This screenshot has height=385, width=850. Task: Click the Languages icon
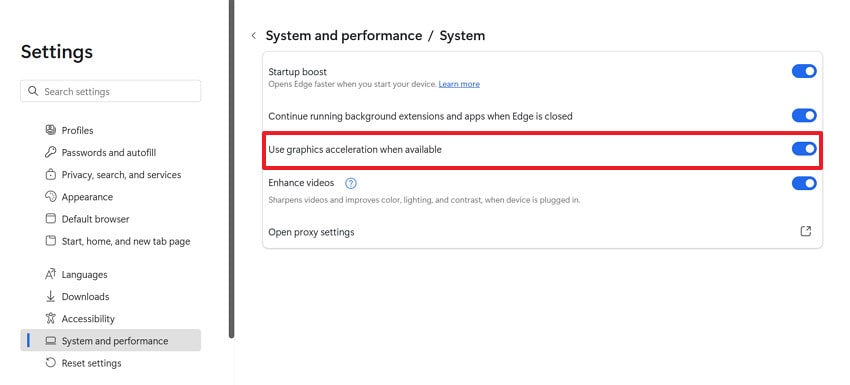pyautogui.click(x=50, y=274)
